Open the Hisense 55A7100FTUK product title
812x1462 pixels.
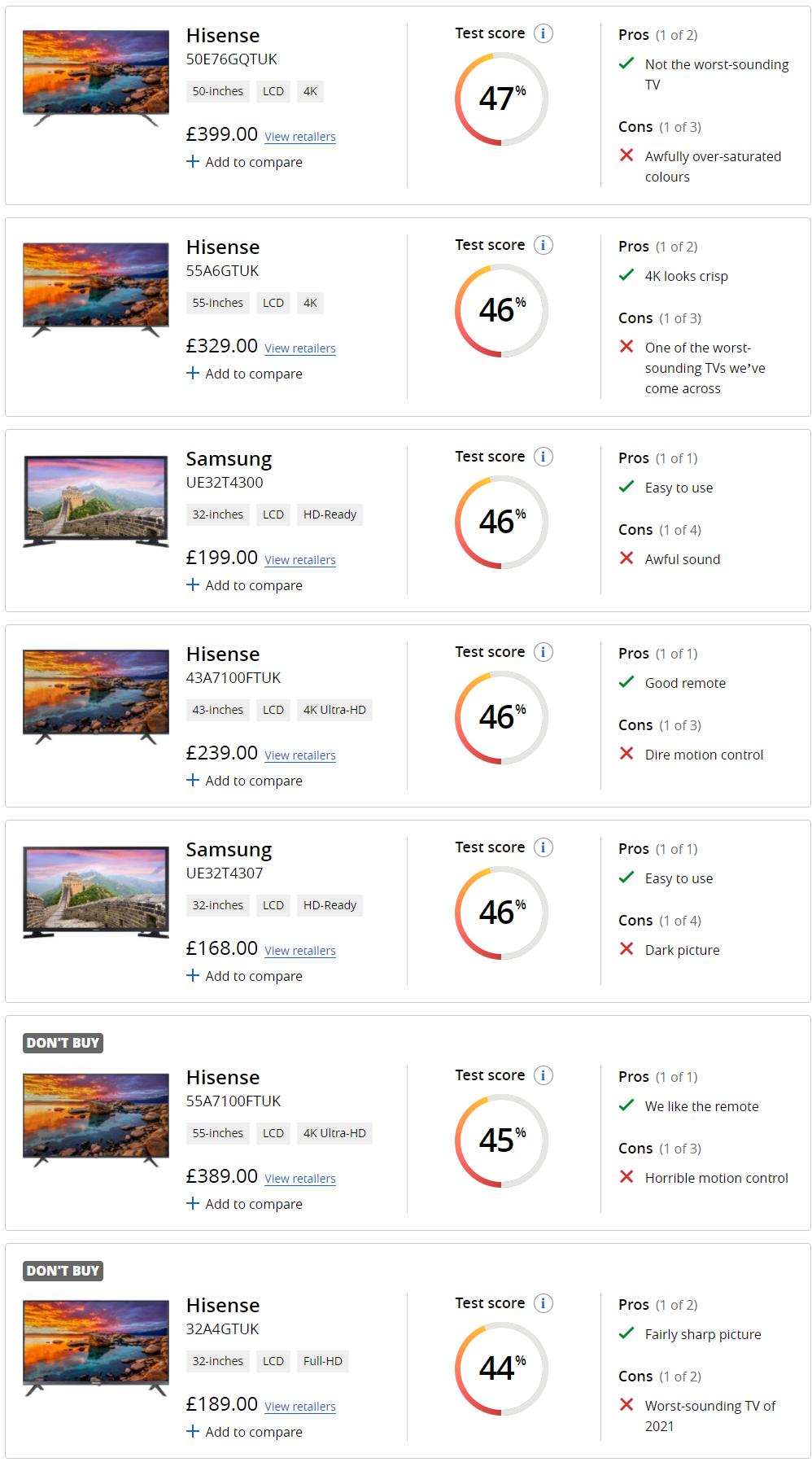pos(223,1077)
